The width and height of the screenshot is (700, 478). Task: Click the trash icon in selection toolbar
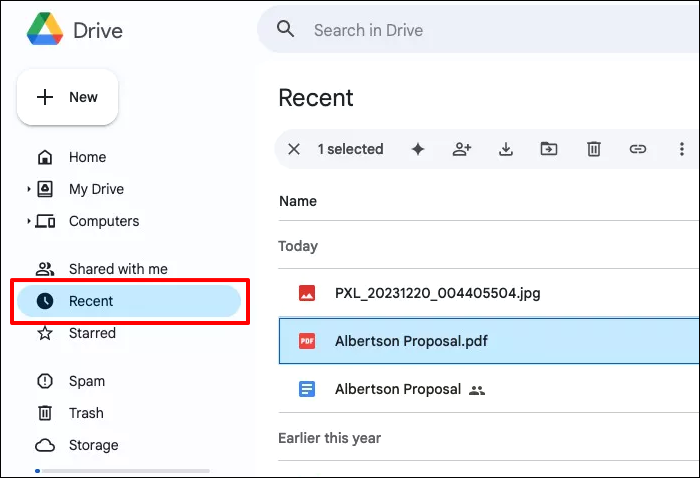594,149
